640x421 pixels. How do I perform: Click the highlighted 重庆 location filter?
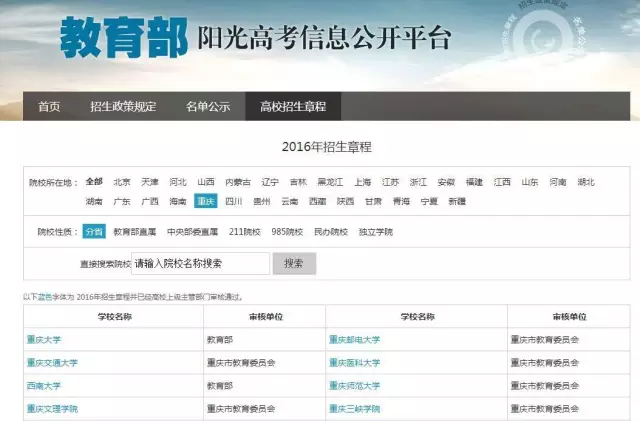point(206,201)
